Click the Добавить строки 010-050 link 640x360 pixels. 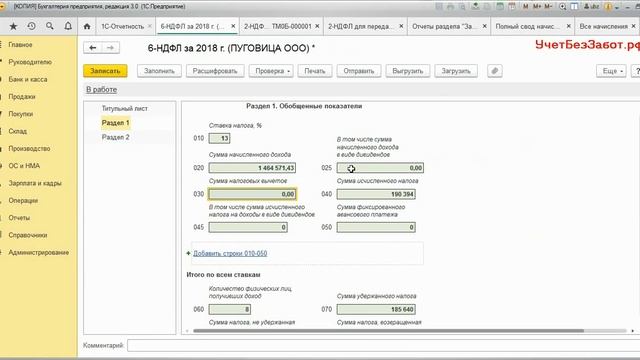point(230,253)
